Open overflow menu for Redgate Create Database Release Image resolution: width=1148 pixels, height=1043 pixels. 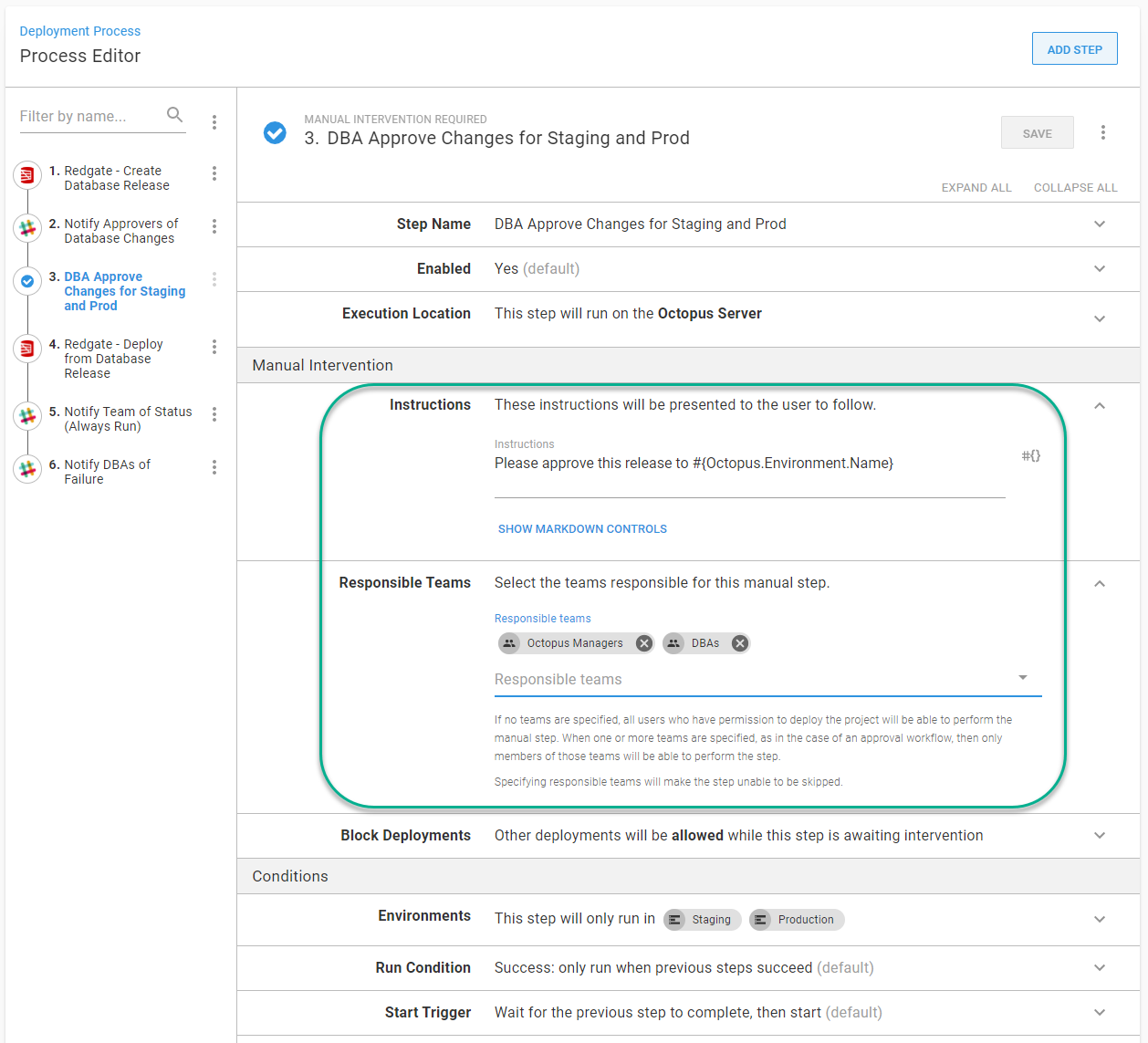tap(214, 173)
